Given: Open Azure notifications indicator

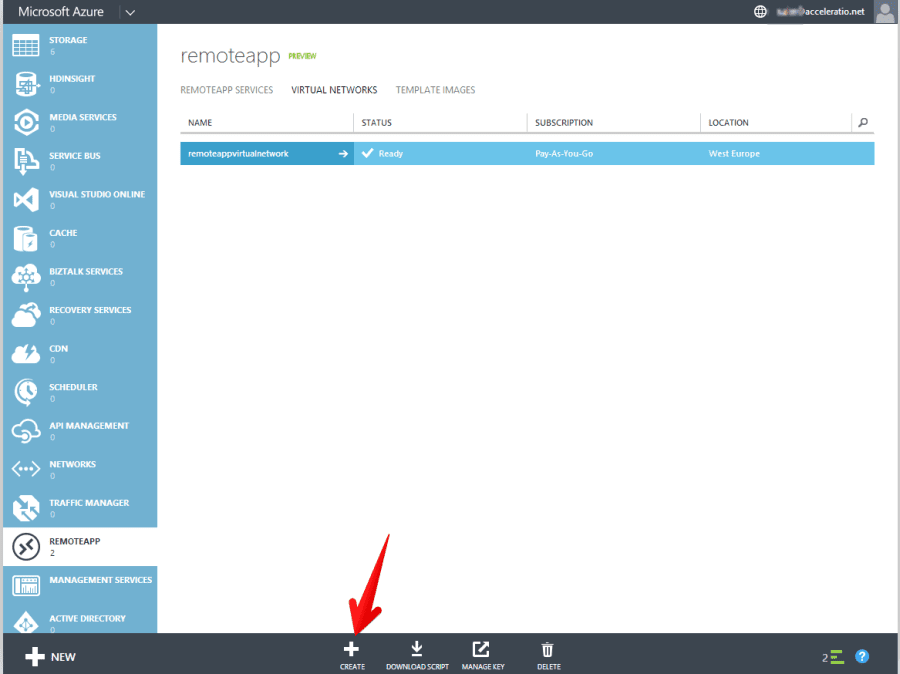Looking at the screenshot, I should (833, 656).
